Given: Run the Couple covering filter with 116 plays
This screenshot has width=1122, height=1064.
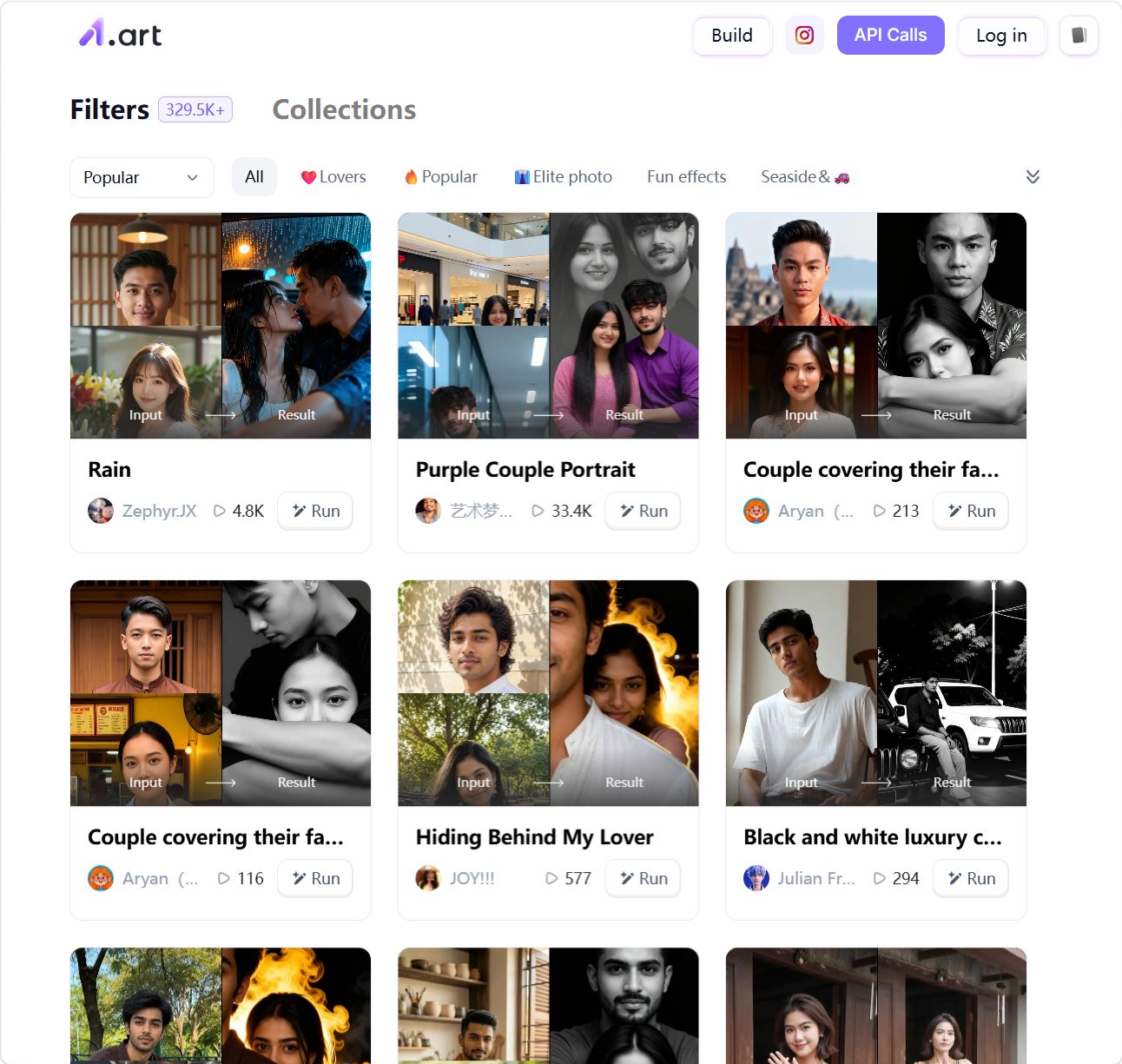Looking at the screenshot, I should (x=315, y=878).
